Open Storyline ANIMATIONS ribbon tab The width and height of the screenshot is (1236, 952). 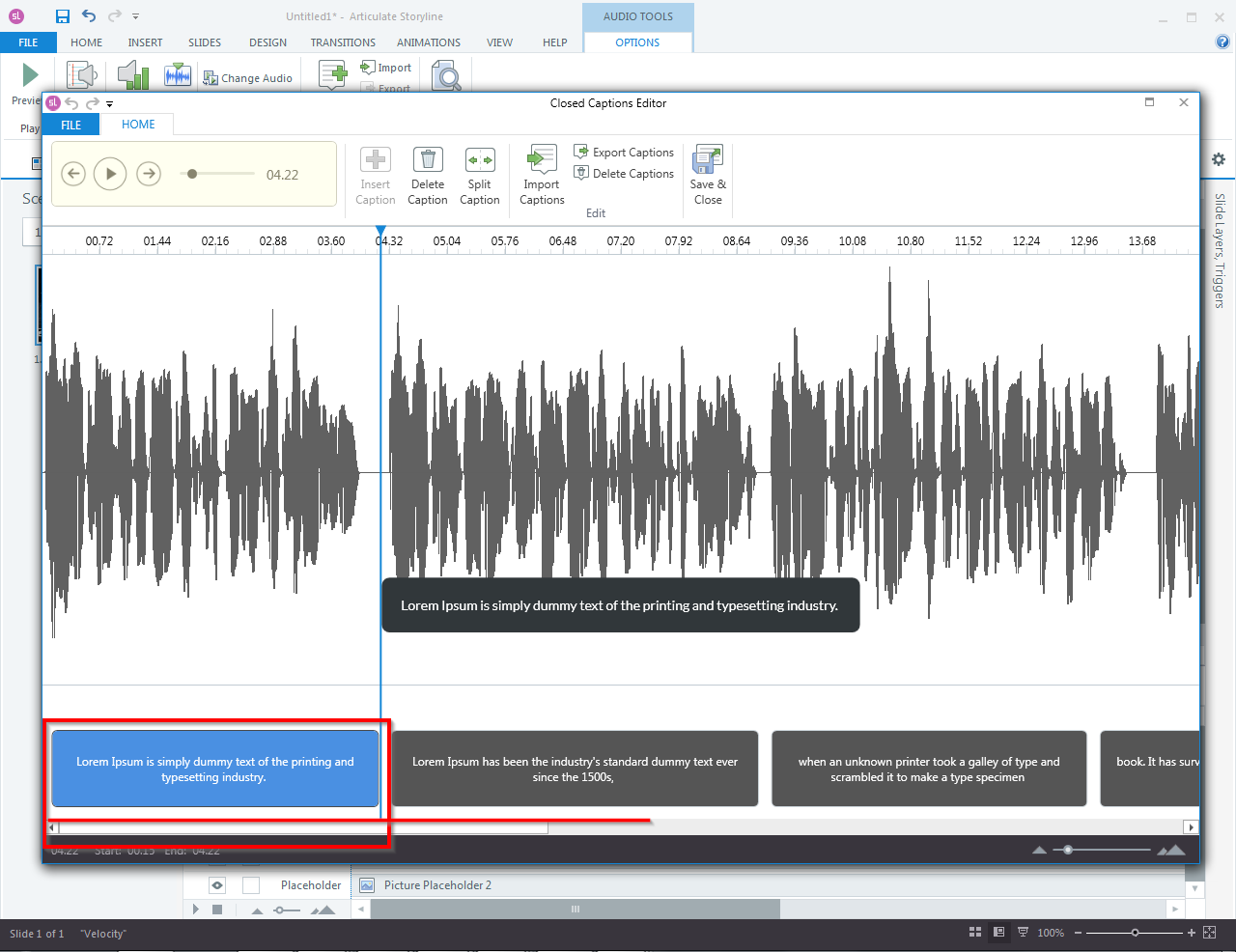coord(429,42)
